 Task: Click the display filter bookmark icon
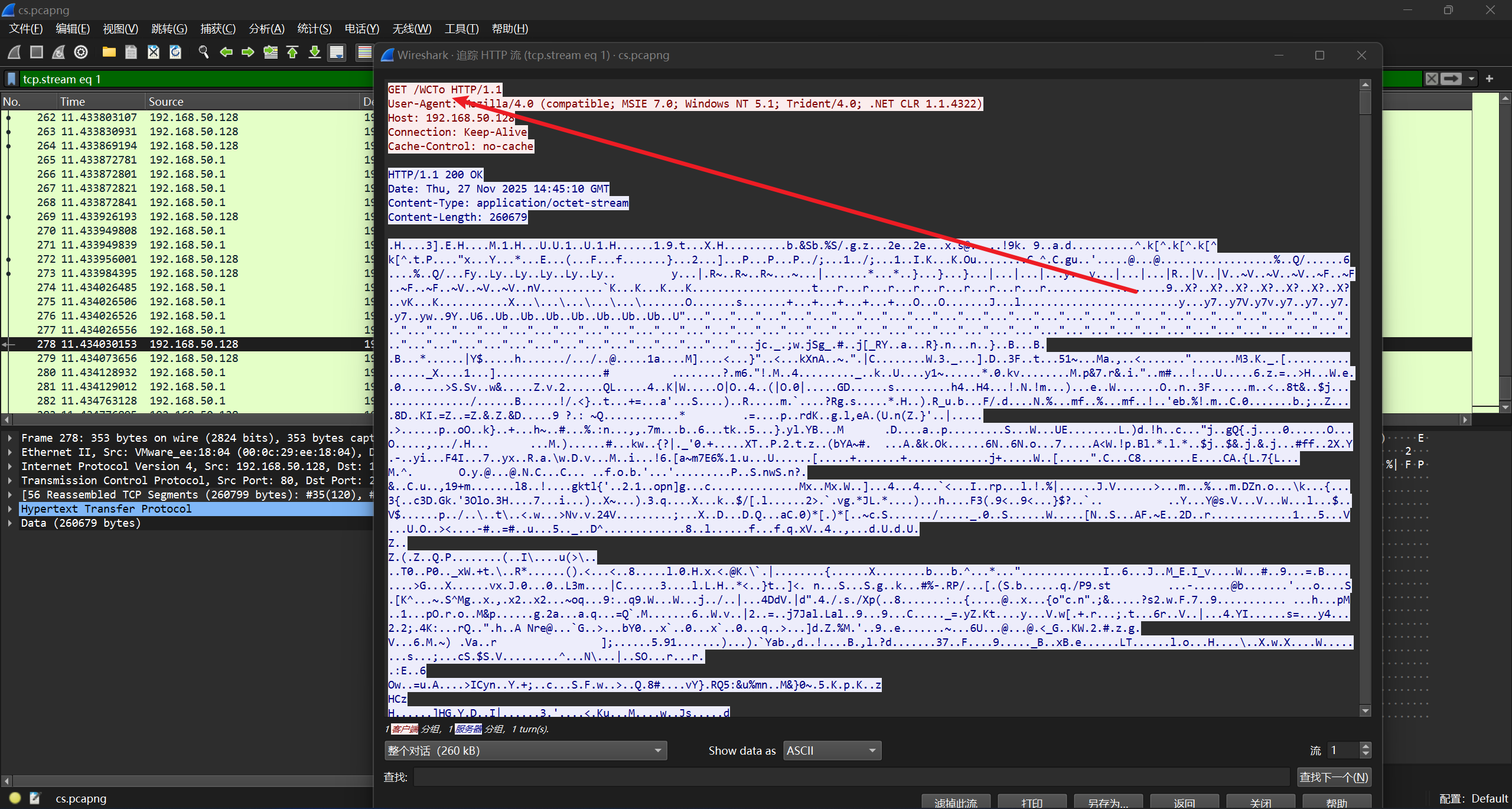coord(11,79)
